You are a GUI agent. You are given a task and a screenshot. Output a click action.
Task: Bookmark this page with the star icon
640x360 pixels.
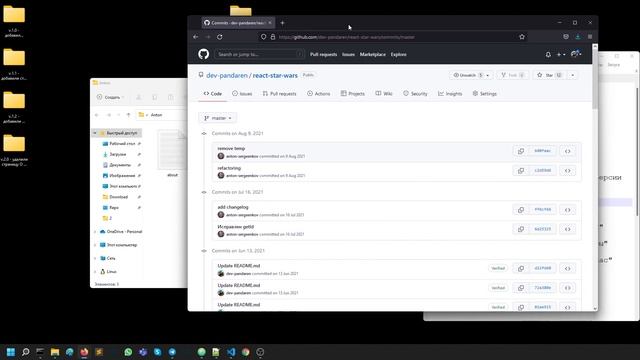point(522,37)
